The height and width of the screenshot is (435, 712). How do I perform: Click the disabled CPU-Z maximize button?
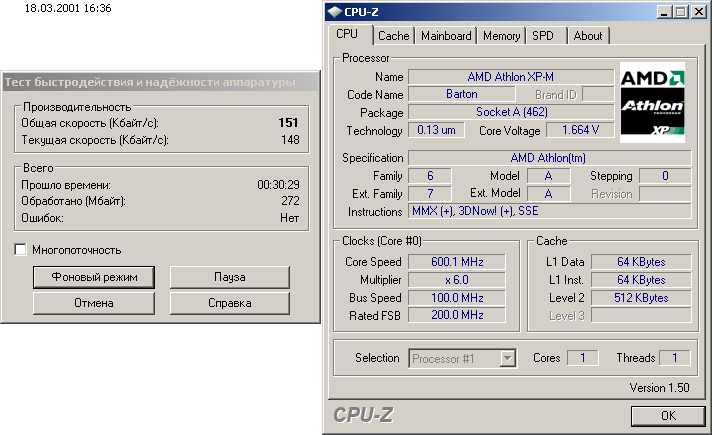680,12
